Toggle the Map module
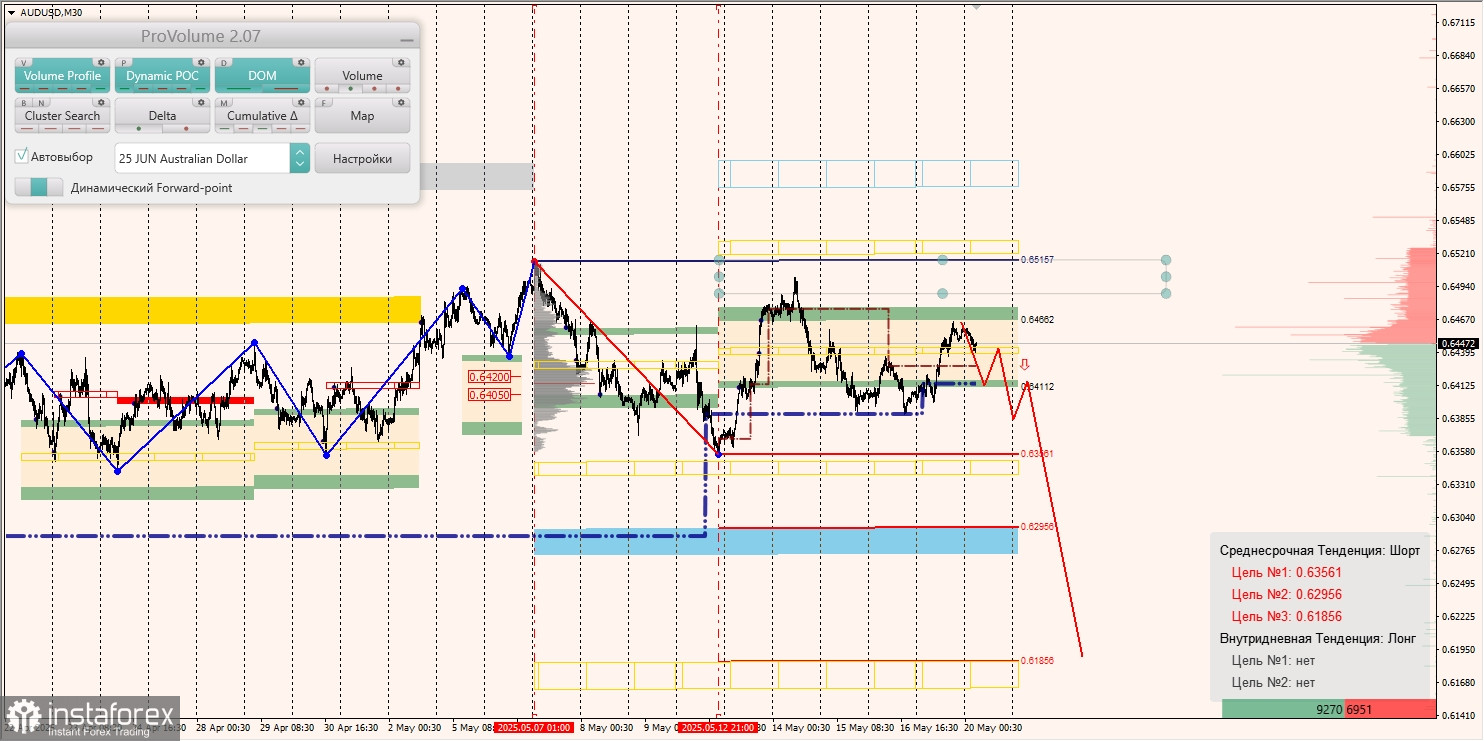This screenshot has height=741, width=1484. (x=362, y=116)
